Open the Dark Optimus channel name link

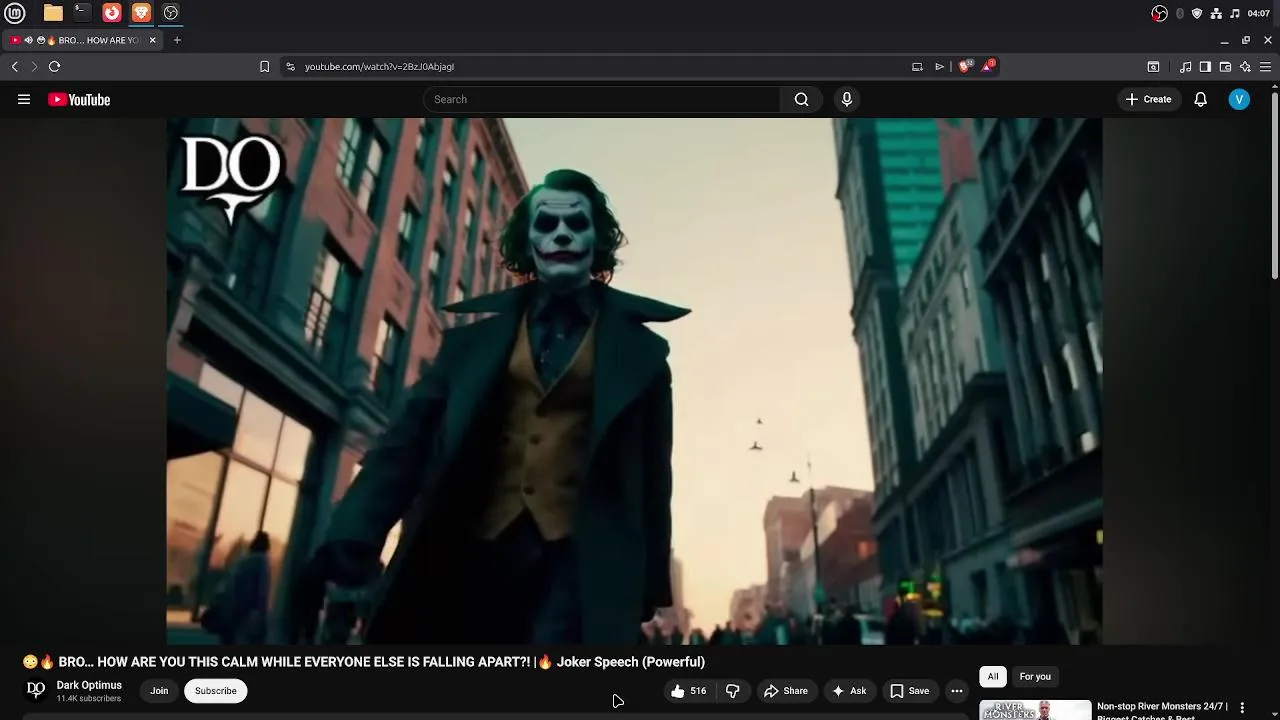pyautogui.click(x=89, y=685)
